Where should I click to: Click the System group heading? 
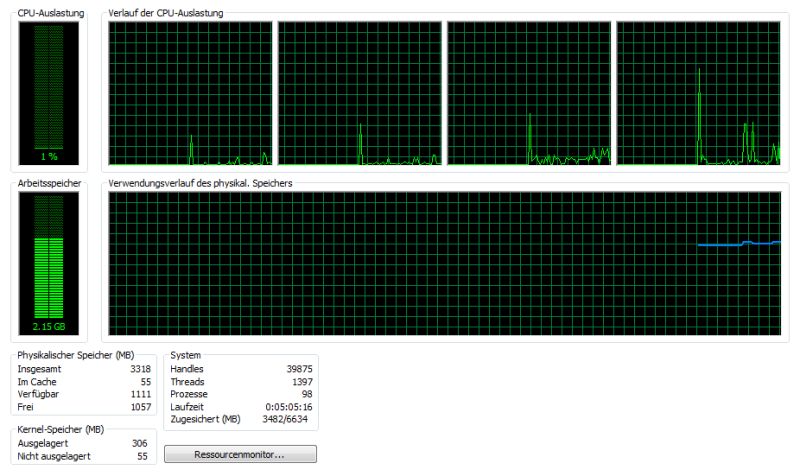coord(185,355)
